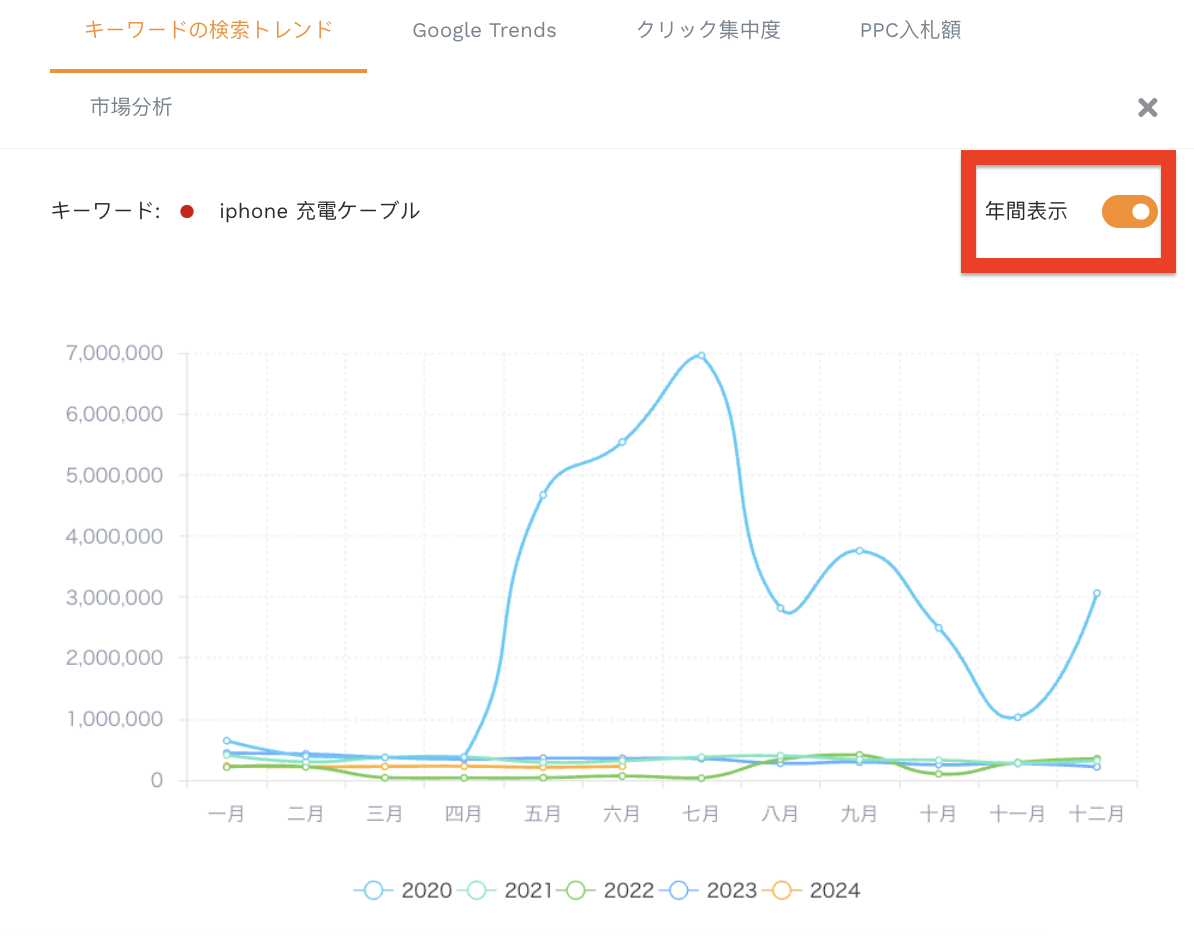
Task: Select the 2020 data point at 六月
Action: click(622, 442)
